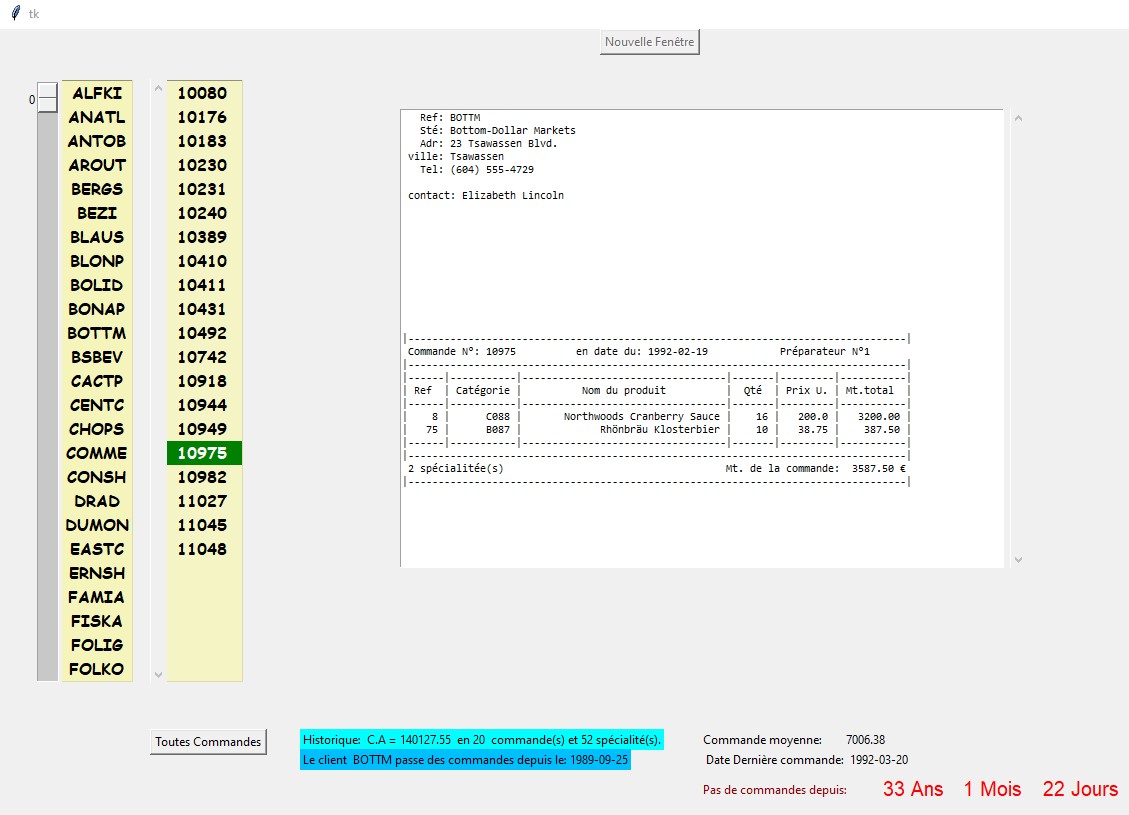Click contact name Elizabeth Lincoln
Viewport: 1129px width, 815px height.
point(513,195)
